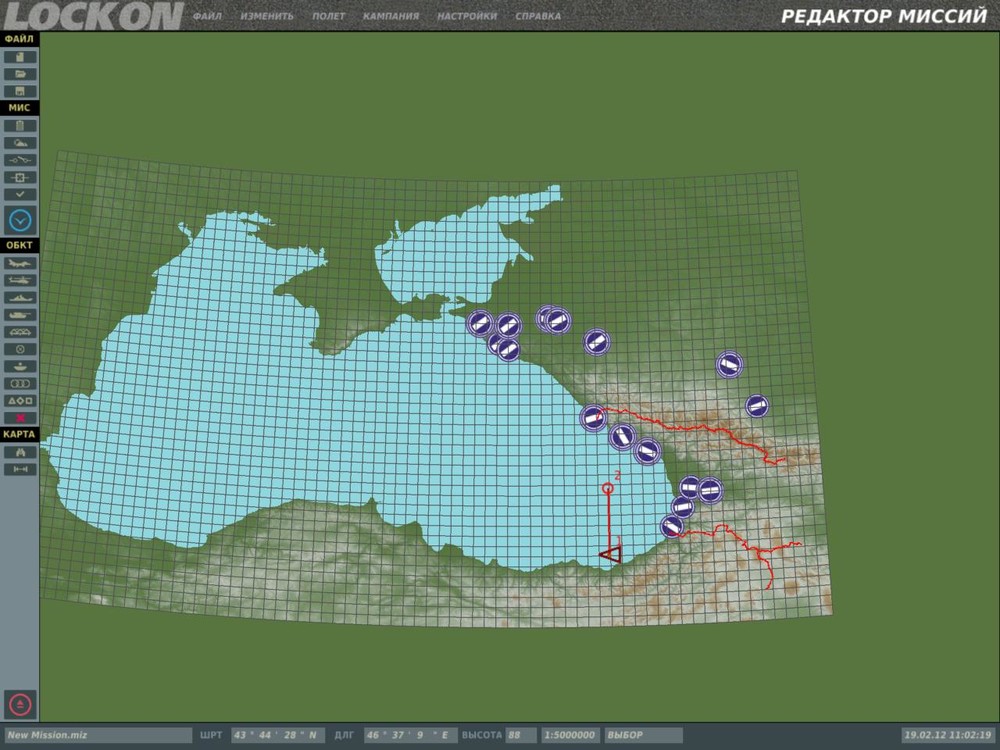Click the 1:5000000 map scale field

[570, 735]
